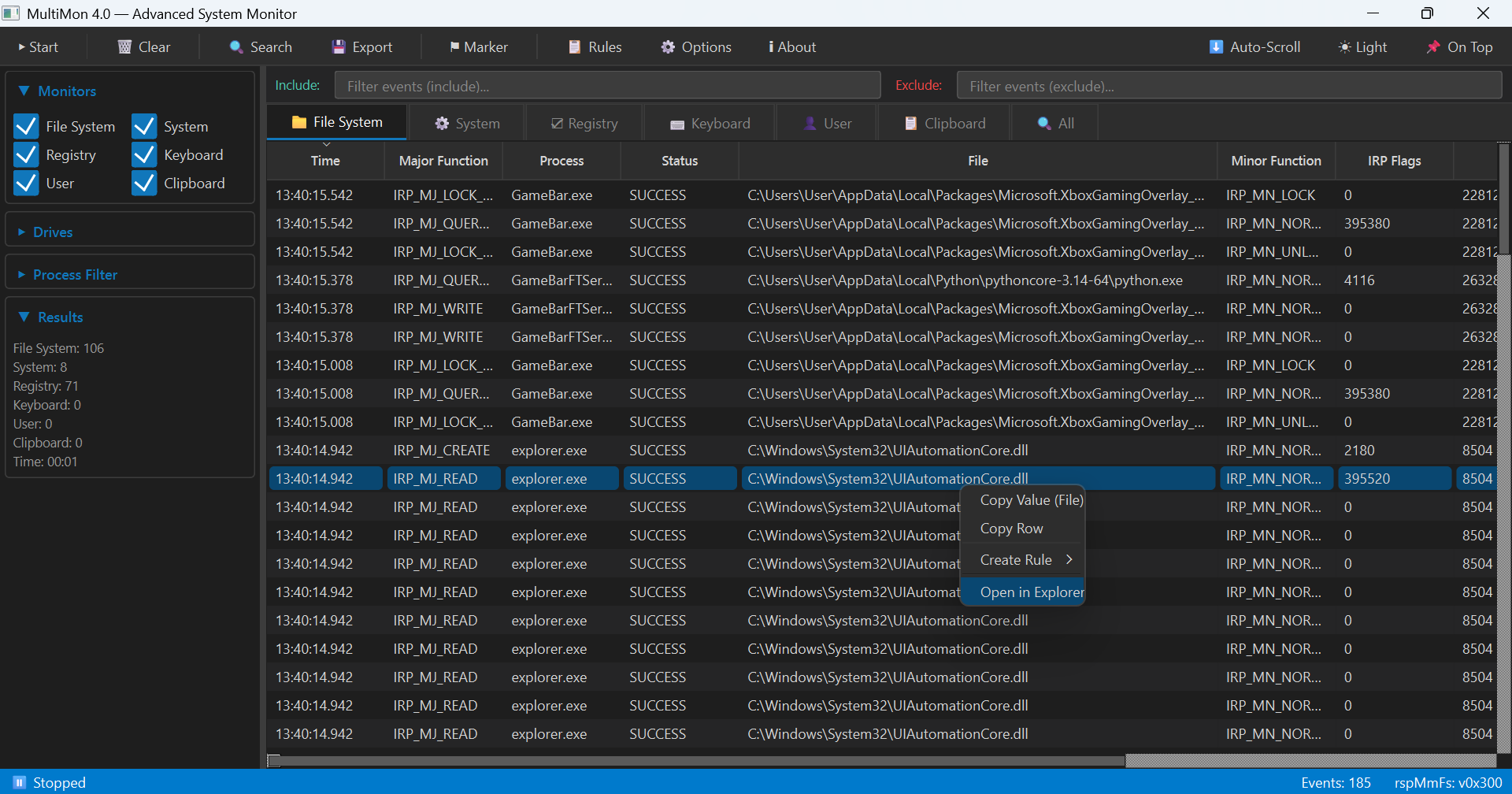
Task: Click the keyboard icon on Keyboard tab
Action: click(677, 124)
